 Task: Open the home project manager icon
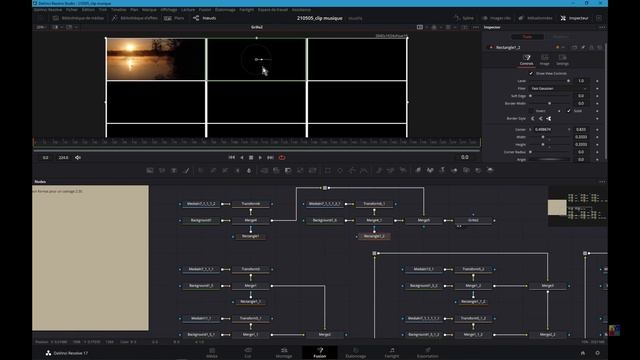click(583, 353)
